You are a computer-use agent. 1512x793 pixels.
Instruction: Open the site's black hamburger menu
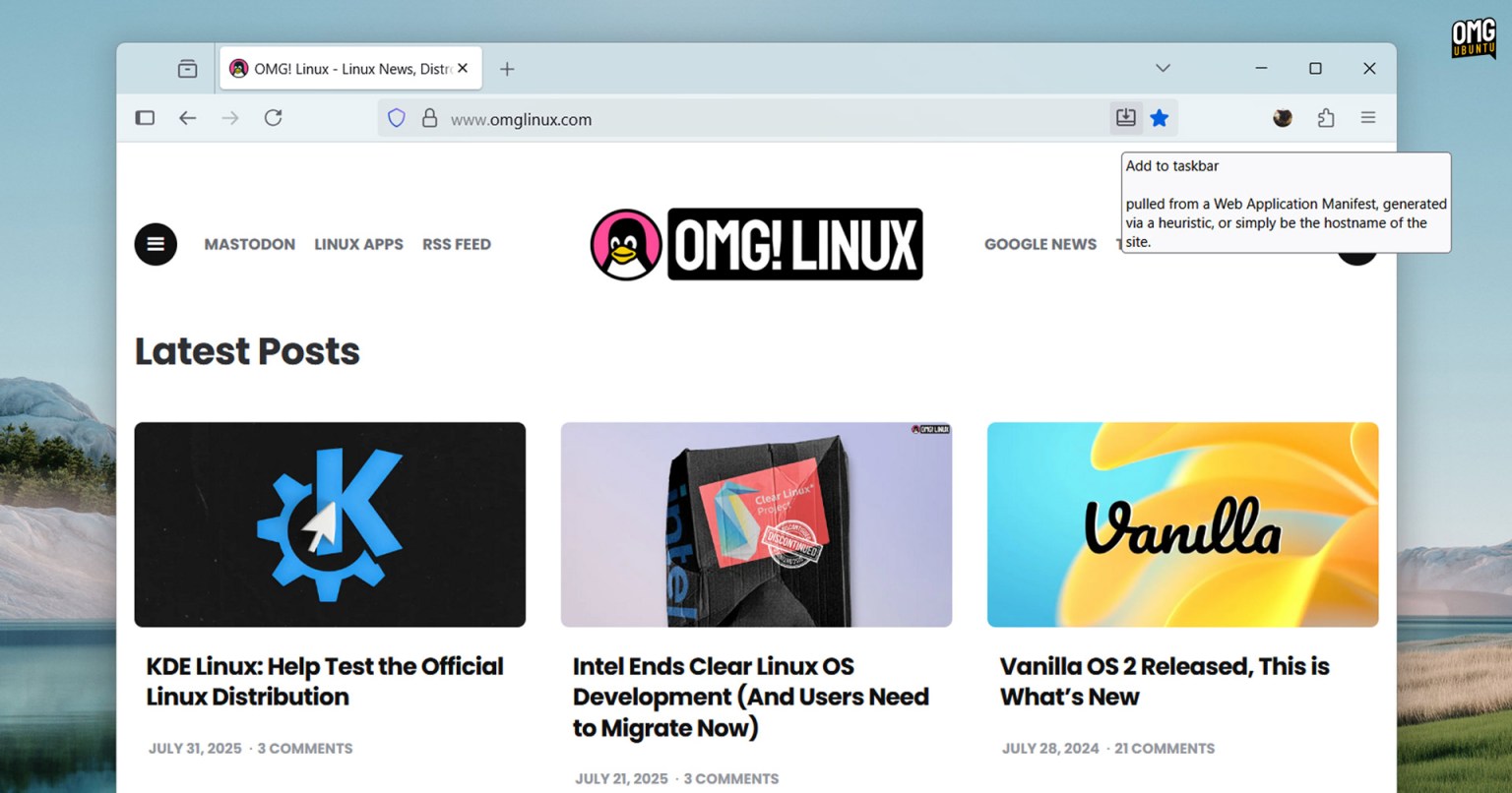pyautogui.click(x=156, y=244)
